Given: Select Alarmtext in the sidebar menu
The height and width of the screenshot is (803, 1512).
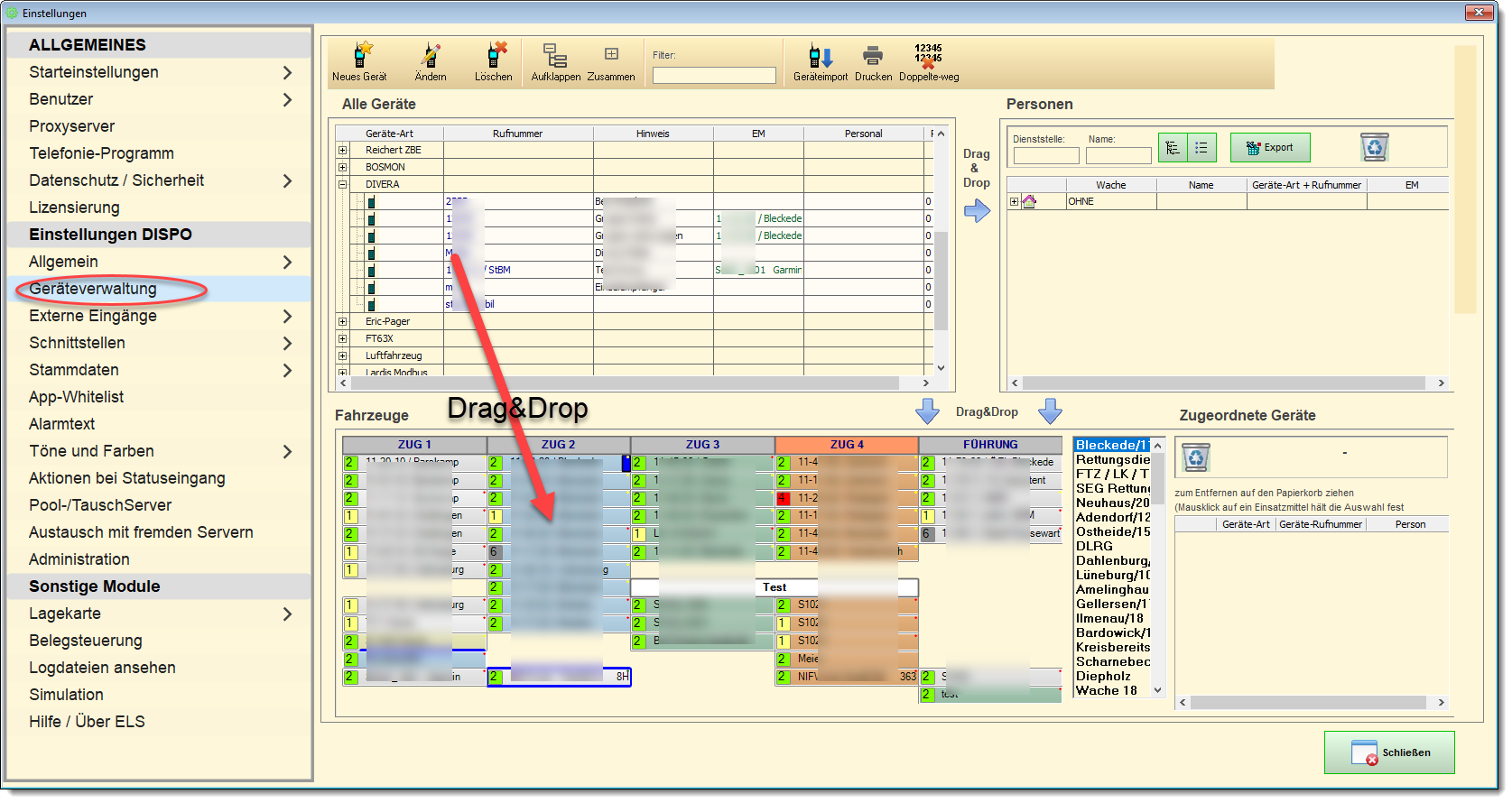Looking at the screenshot, I should click(x=62, y=425).
